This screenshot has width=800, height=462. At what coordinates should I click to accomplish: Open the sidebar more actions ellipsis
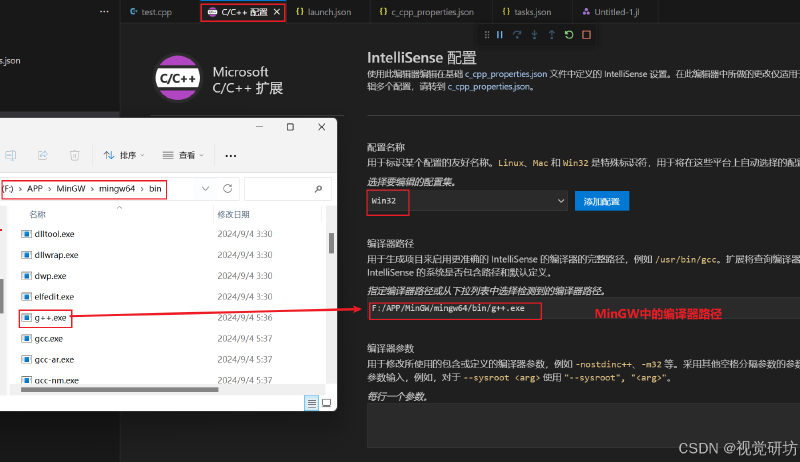104,11
